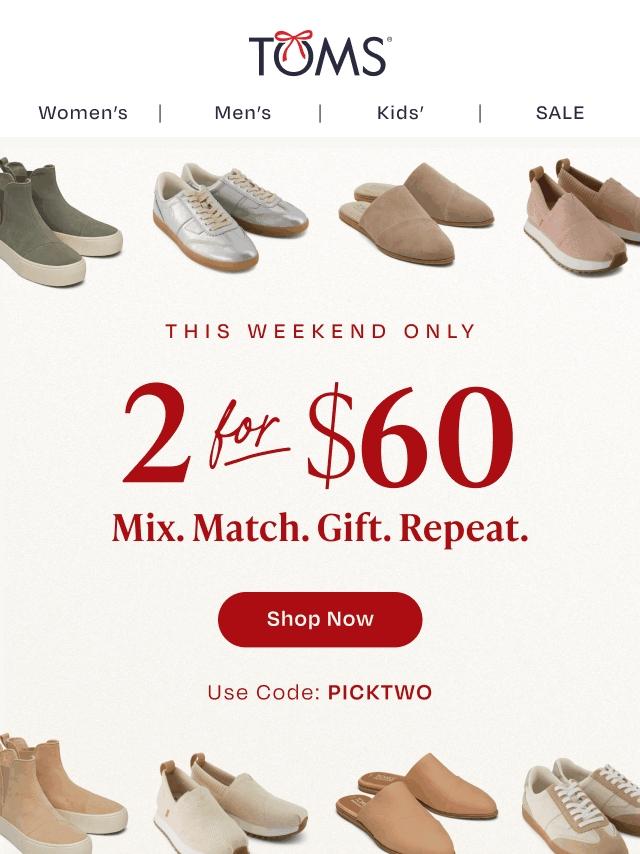Viewport: 640px width, 854px height.
Task: Click the red bow on the logo
Action: click(294, 41)
